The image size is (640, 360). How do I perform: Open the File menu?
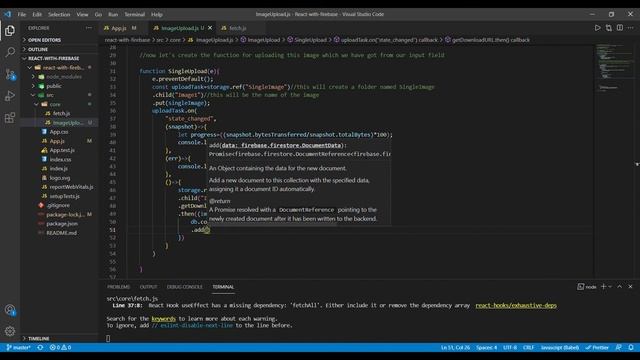pos(22,14)
